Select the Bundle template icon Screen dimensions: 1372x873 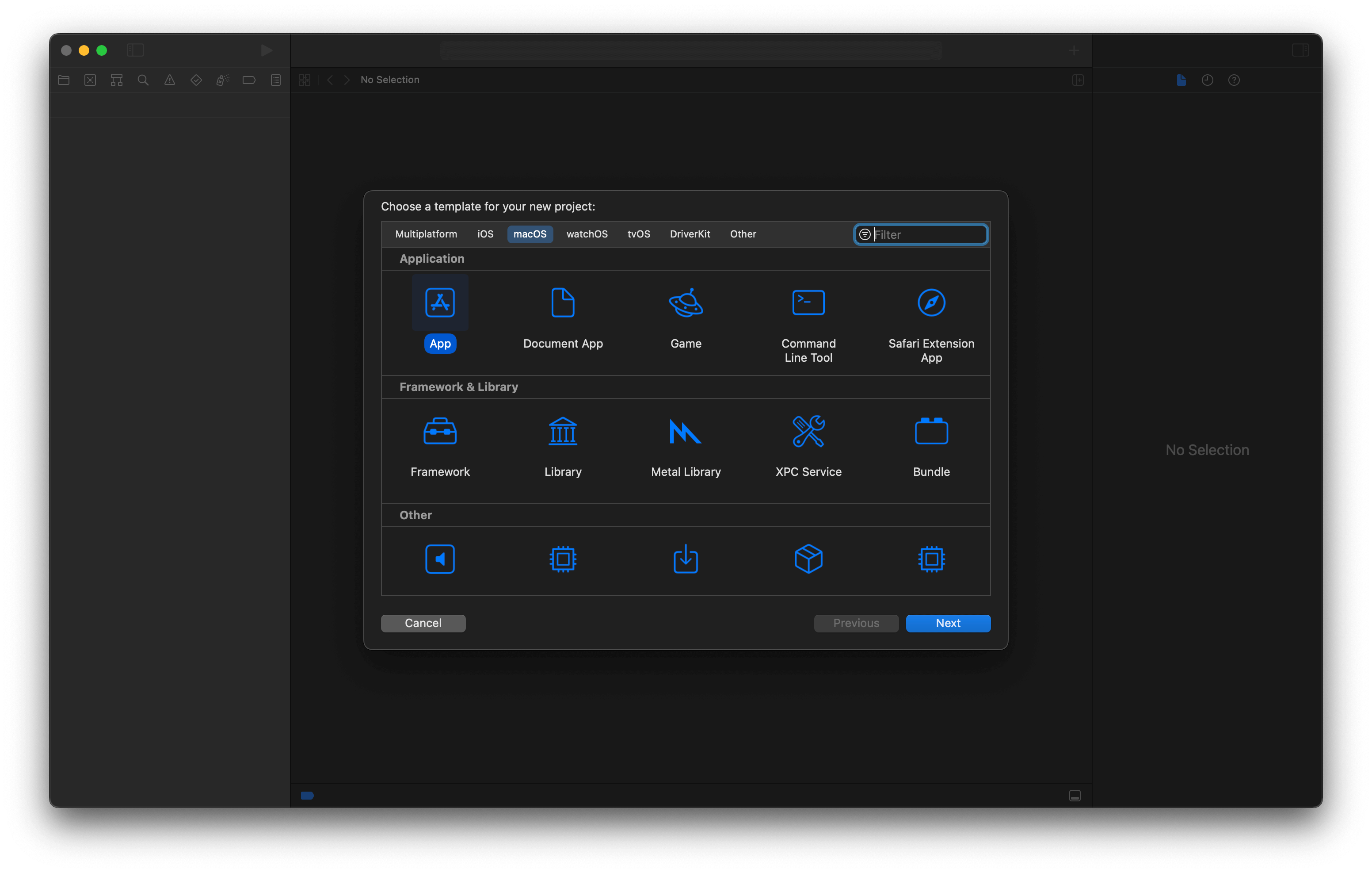pos(931,430)
